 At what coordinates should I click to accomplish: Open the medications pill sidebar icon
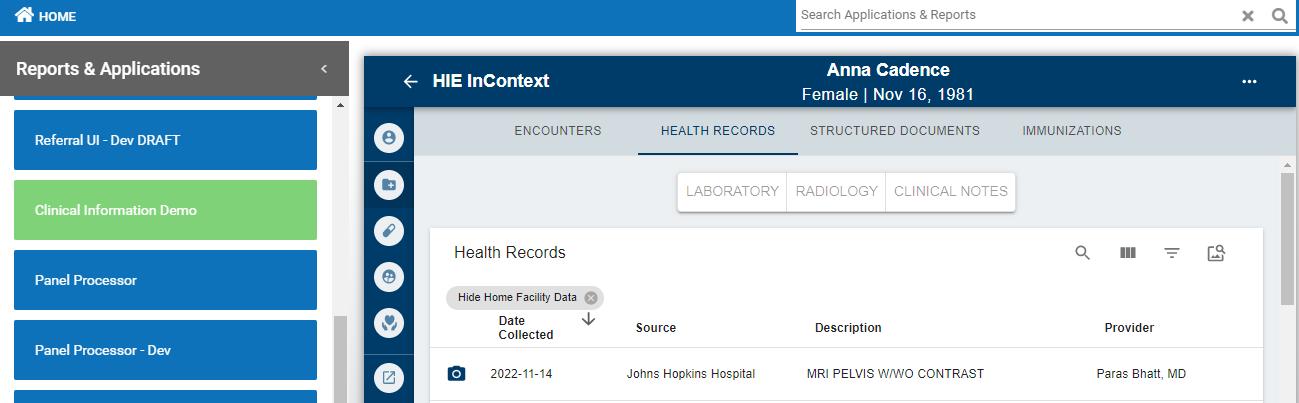pyautogui.click(x=389, y=231)
